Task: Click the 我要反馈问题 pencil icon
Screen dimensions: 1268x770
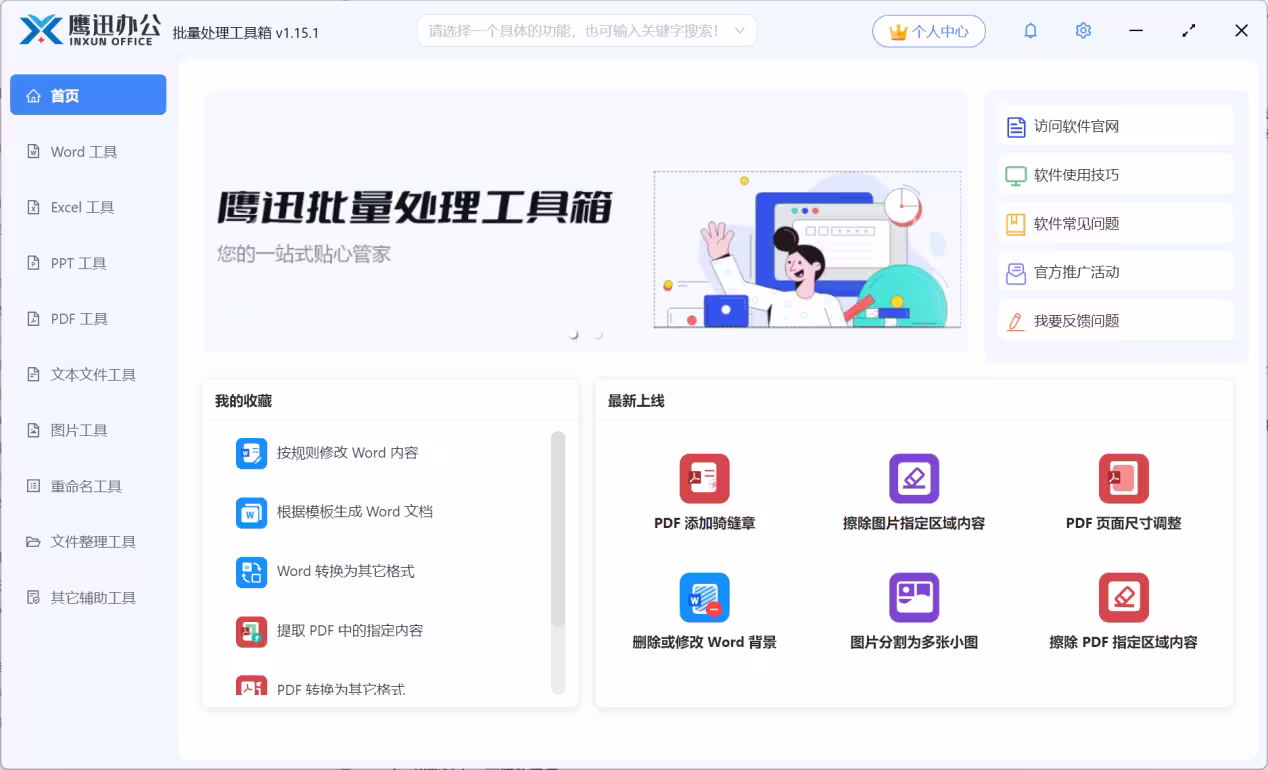Action: click(x=1016, y=321)
